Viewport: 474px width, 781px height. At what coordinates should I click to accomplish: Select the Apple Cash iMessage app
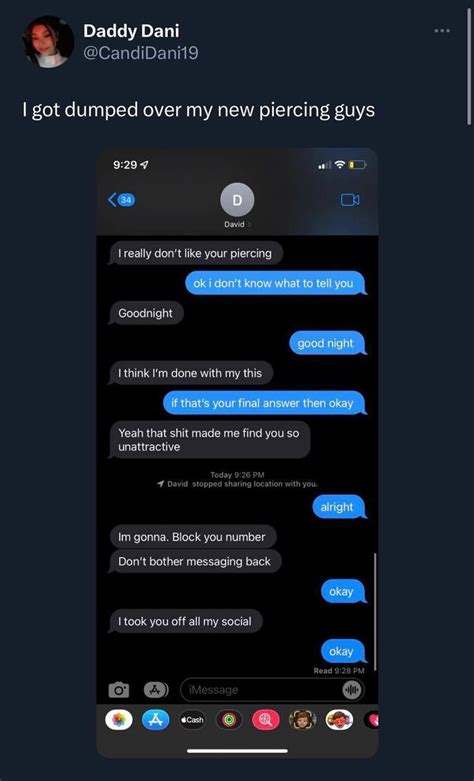pyautogui.click(x=192, y=720)
